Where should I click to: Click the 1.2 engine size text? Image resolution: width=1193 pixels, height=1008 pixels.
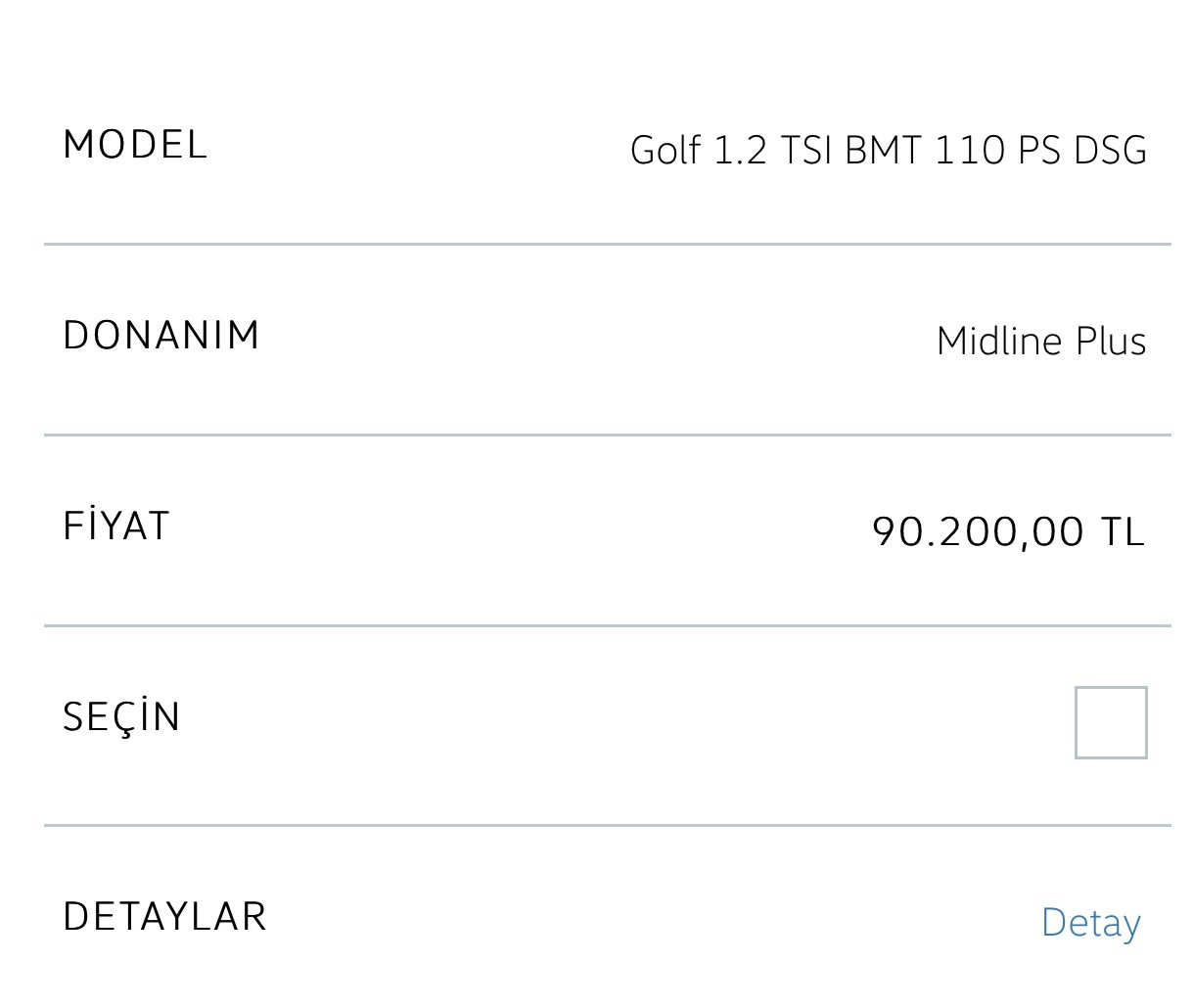[741, 150]
